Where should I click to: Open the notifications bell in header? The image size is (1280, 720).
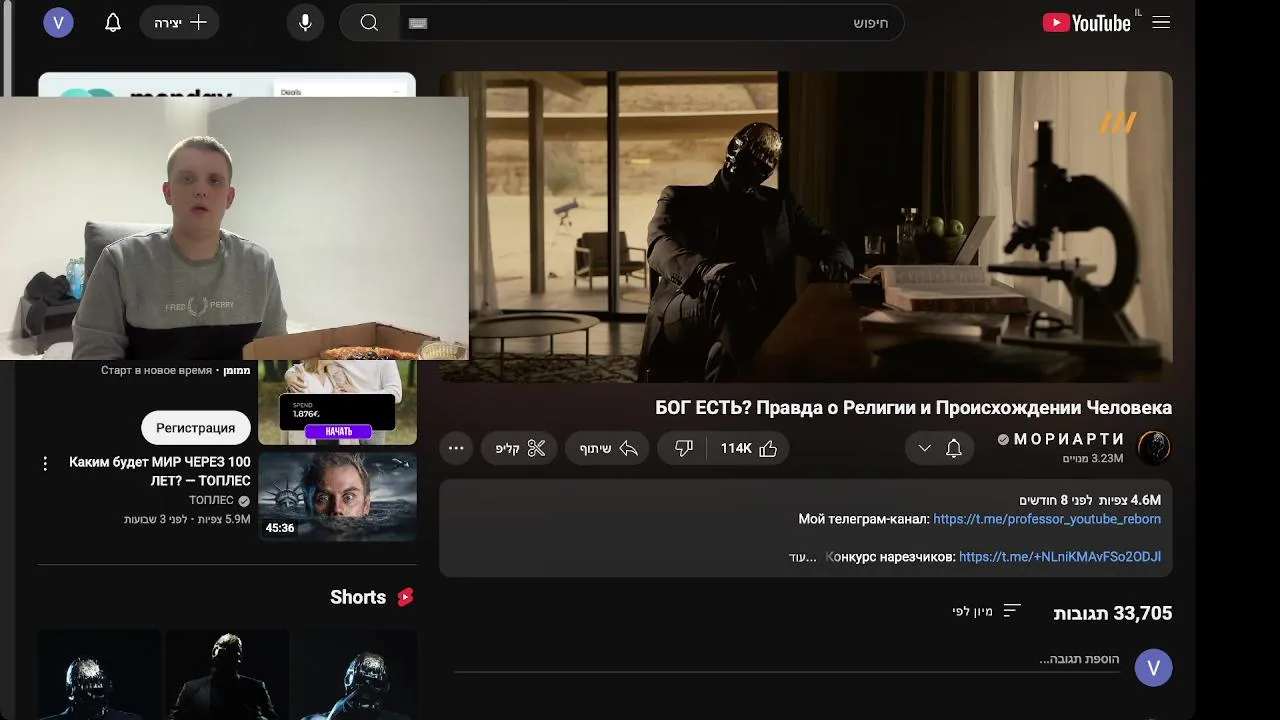pos(113,22)
